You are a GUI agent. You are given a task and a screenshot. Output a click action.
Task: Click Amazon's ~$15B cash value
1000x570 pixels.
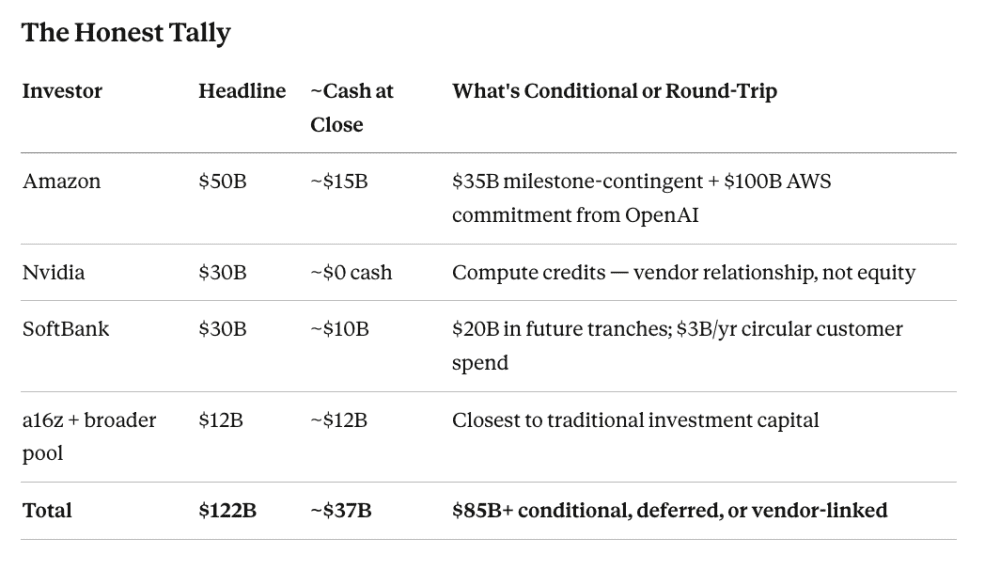point(339,182)
